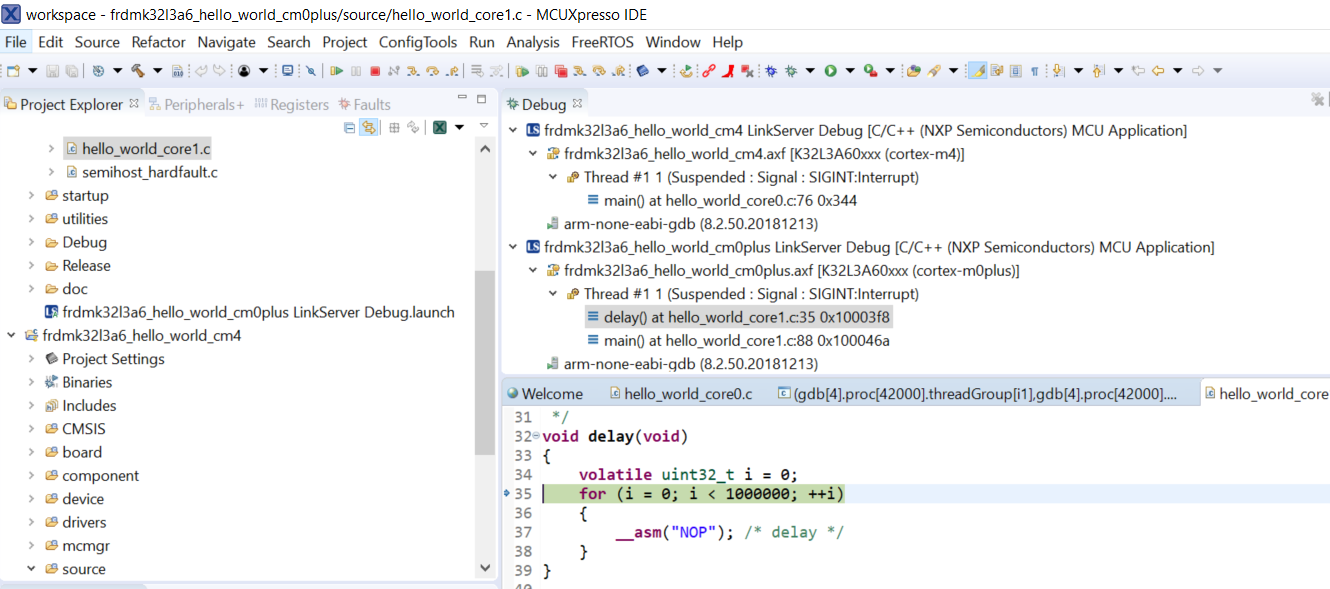Toggle the Skip All Breakpoints button
This screenshot has height=589, width=1330.
310,71
